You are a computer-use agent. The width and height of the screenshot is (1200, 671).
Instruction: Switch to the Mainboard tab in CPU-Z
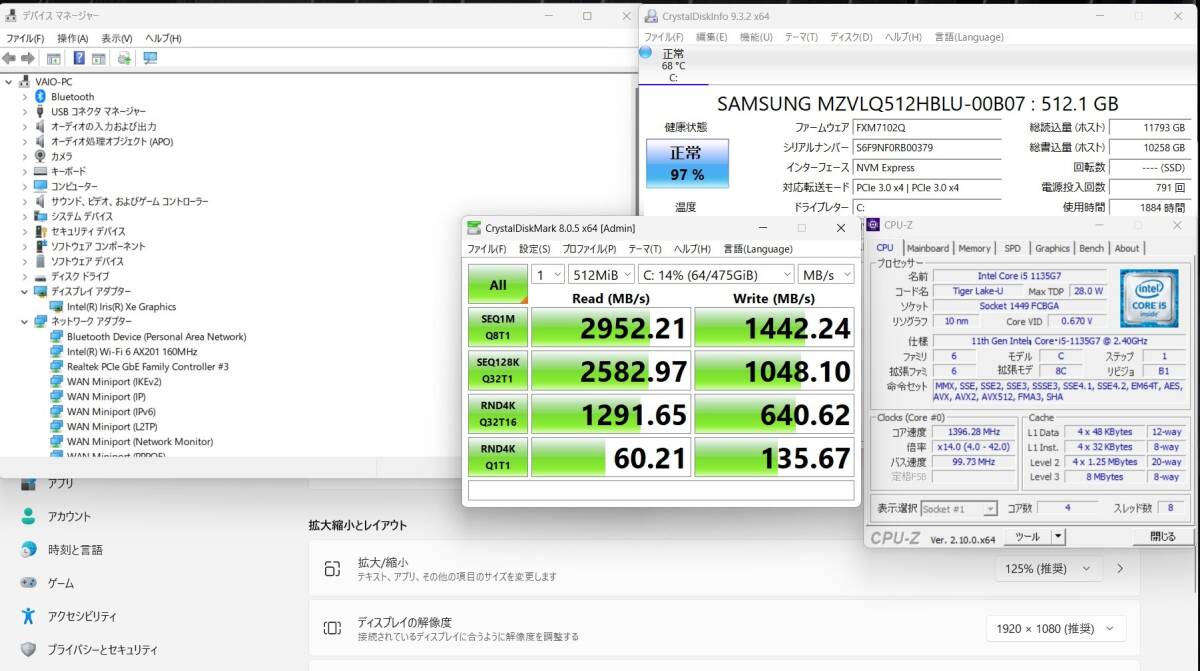928,248
